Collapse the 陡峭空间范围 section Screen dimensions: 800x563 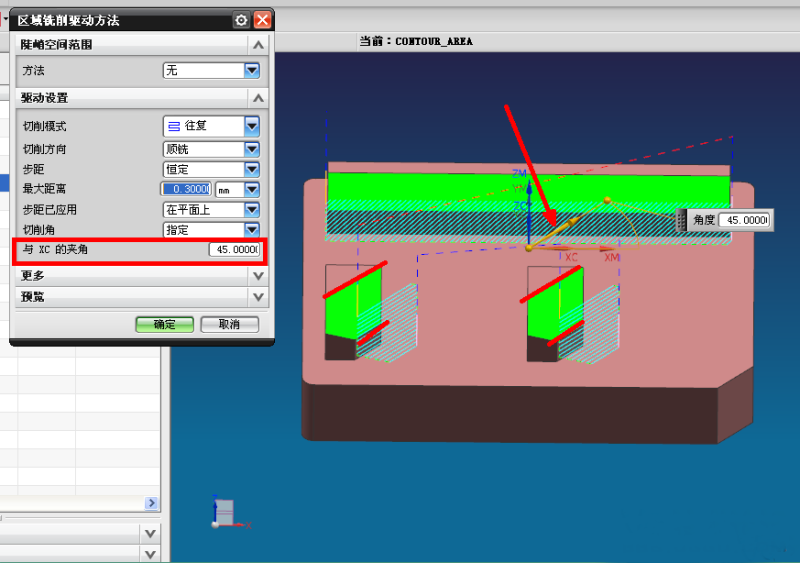tap(258, 45)
